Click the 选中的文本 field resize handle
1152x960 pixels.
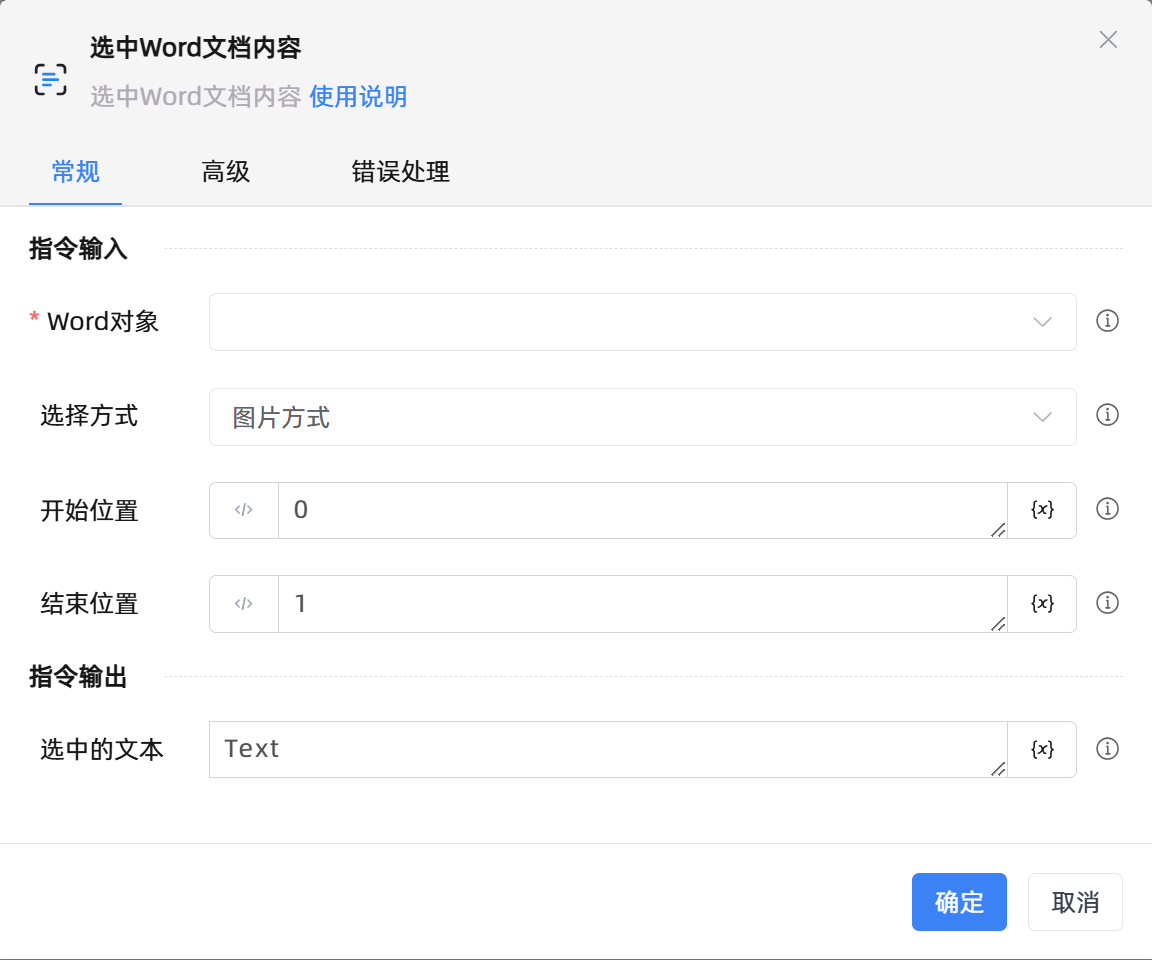click(998, 769)
